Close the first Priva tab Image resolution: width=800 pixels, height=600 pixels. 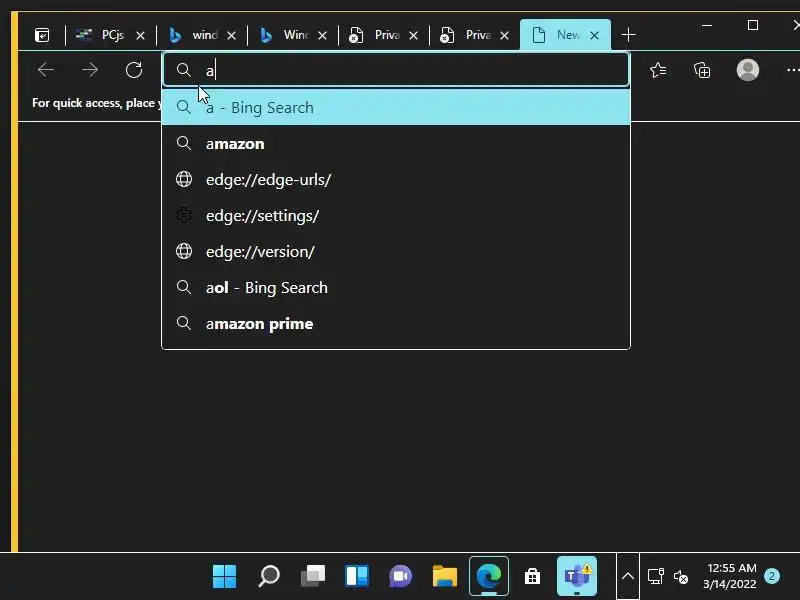coord(413,35)
